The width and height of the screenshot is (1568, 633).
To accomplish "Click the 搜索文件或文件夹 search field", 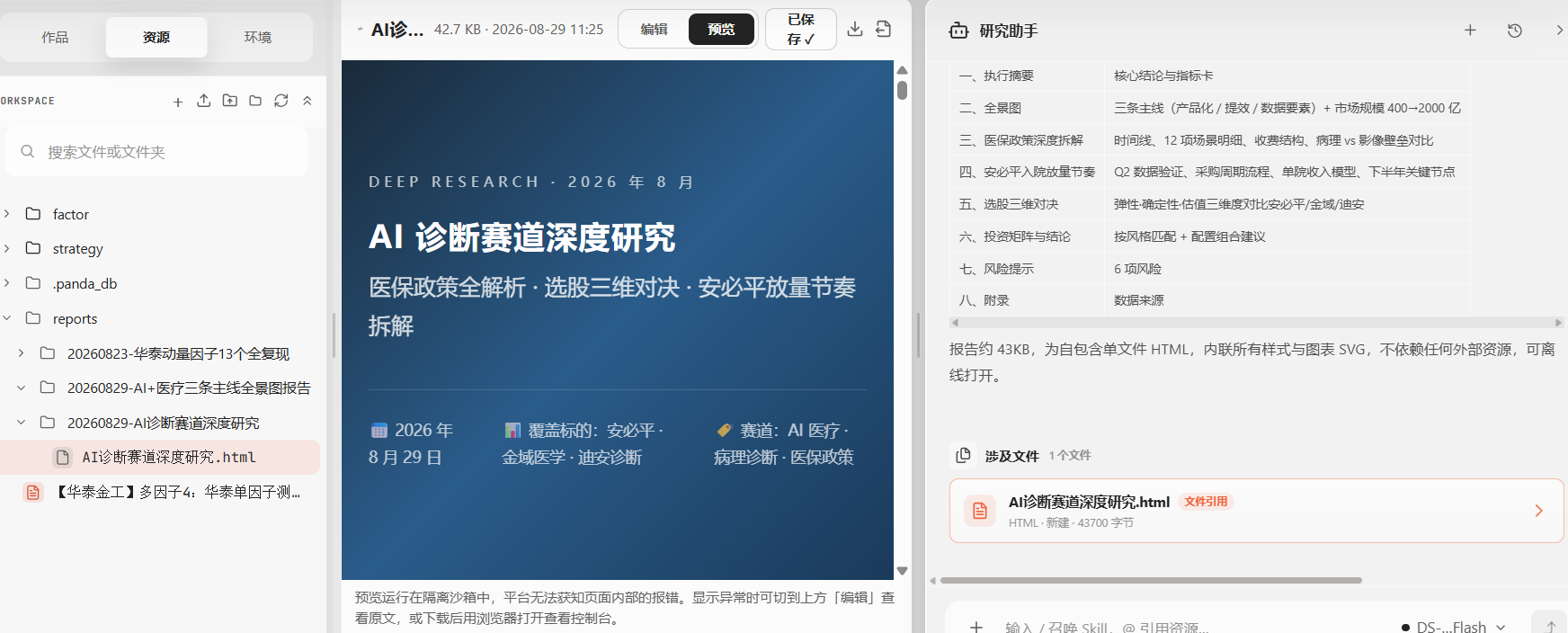I will point(156,152).
